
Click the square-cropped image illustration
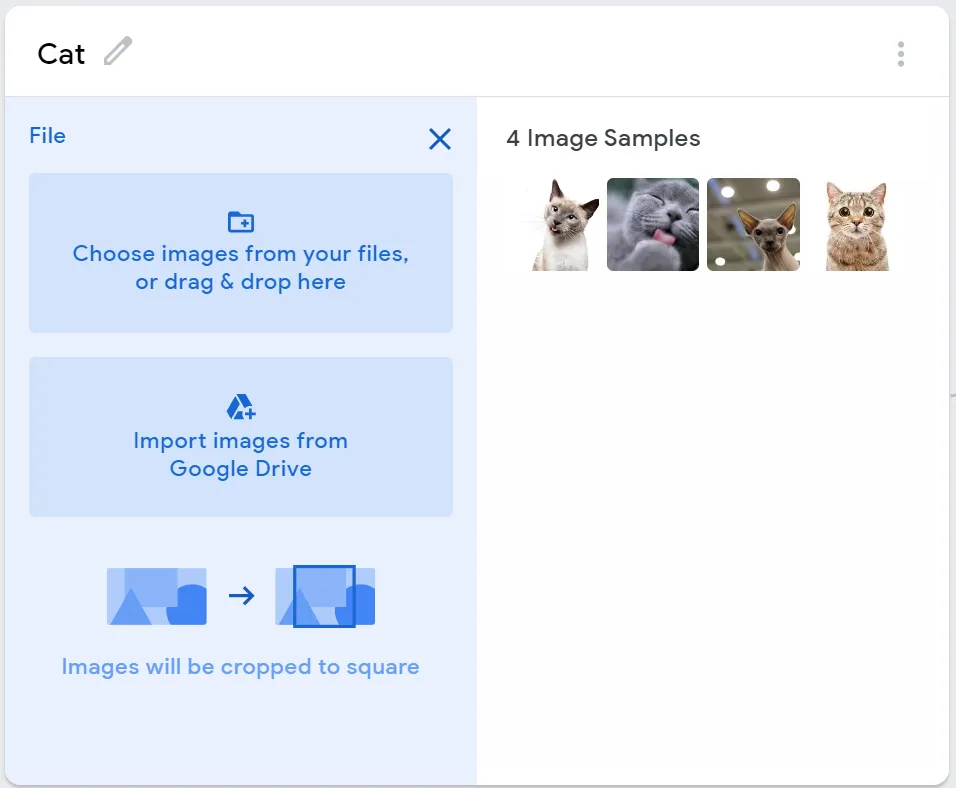coord(325,596)
